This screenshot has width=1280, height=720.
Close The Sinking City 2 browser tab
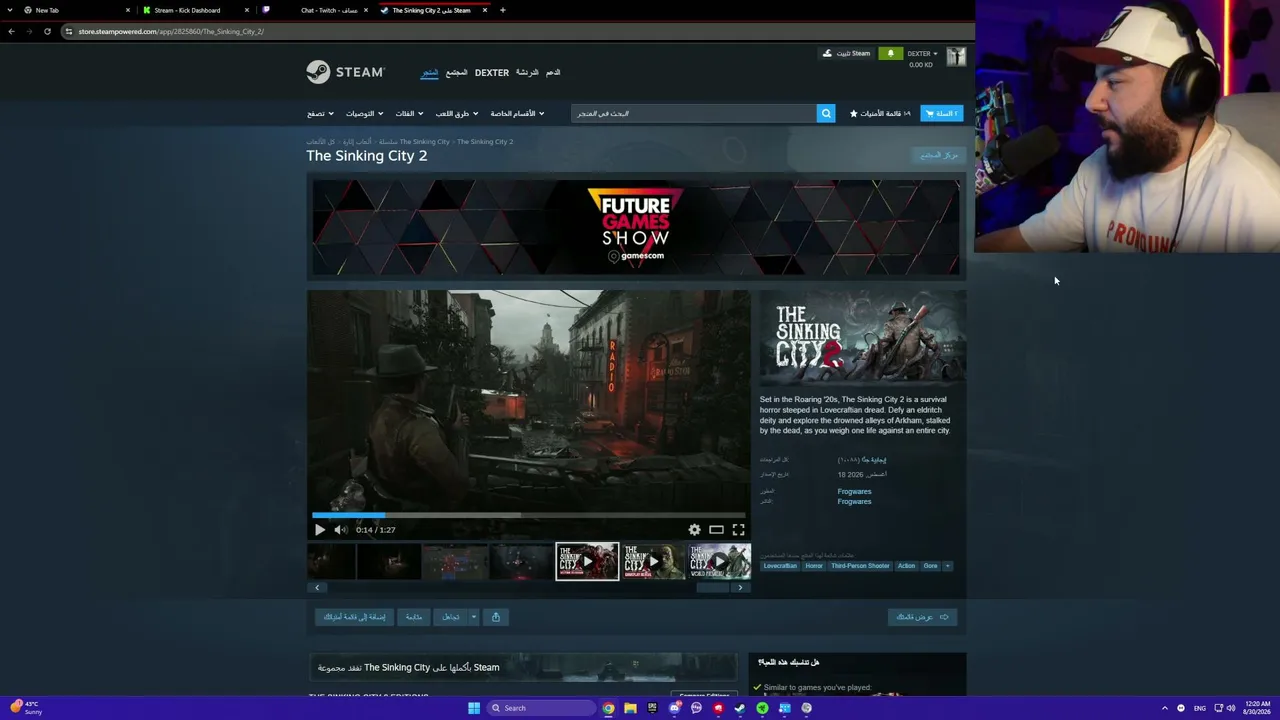pos(485,10)
